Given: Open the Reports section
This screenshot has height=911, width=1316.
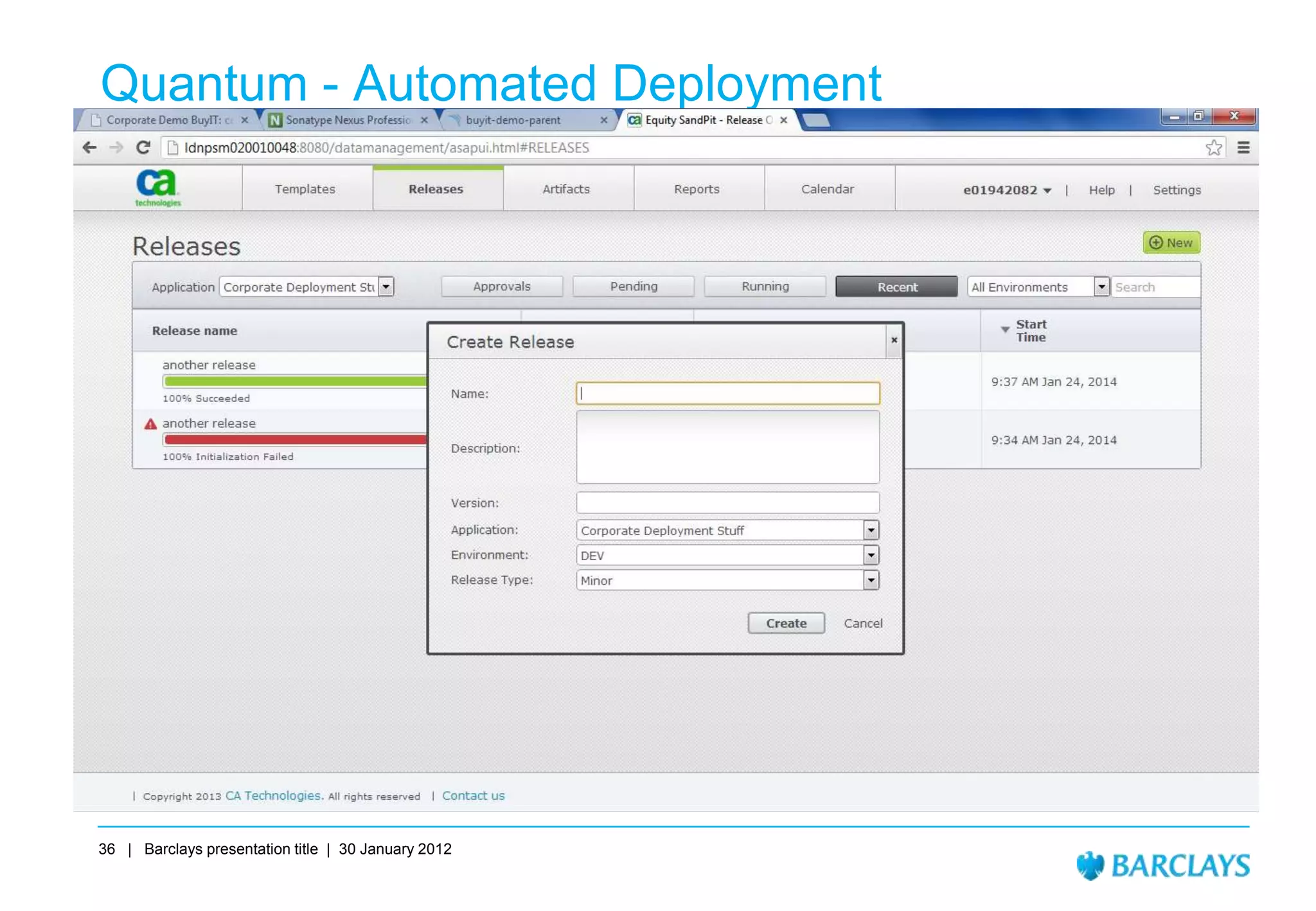Looking at the screenshot, I should click(697, 189).
